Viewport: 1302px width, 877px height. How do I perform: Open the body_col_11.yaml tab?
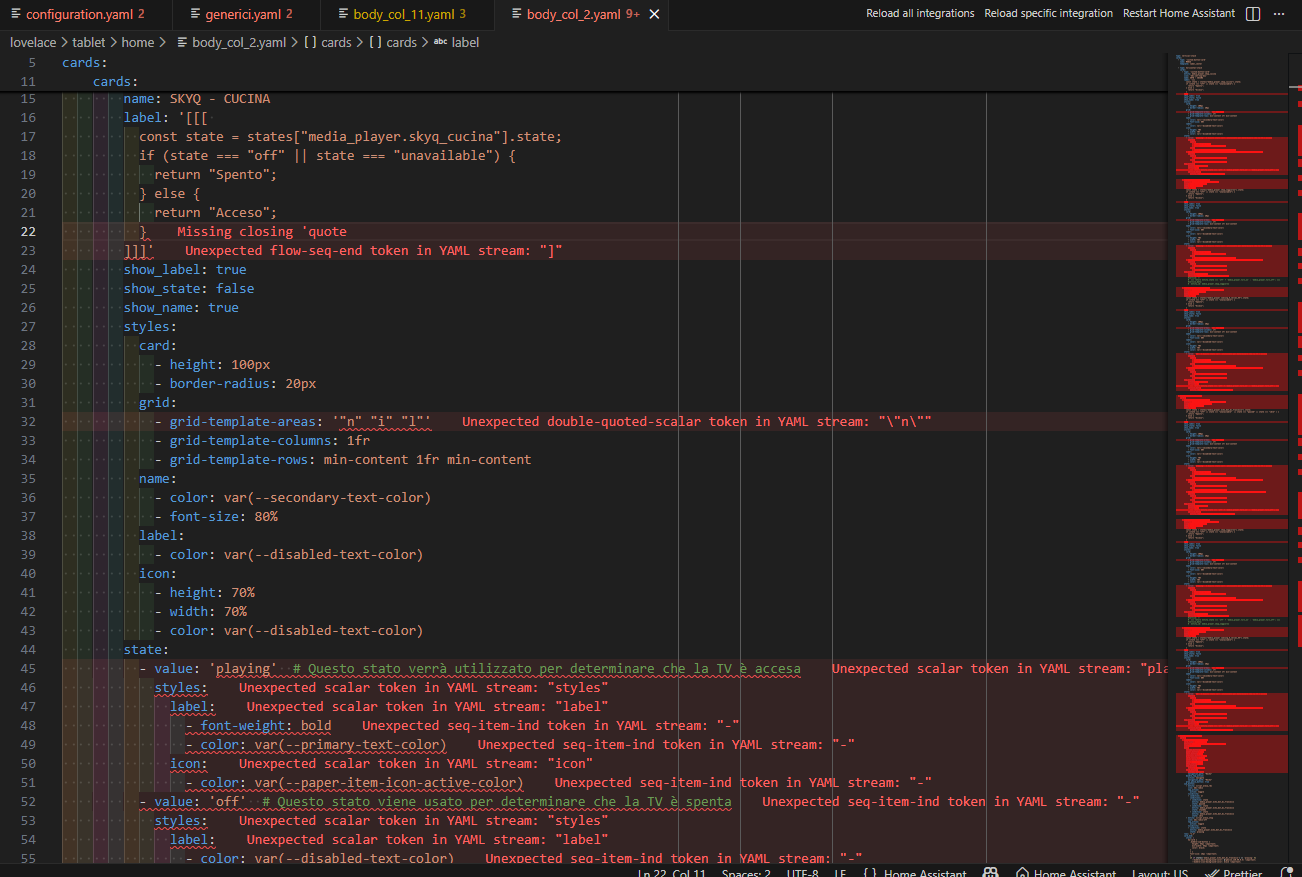tap(406, 15)
